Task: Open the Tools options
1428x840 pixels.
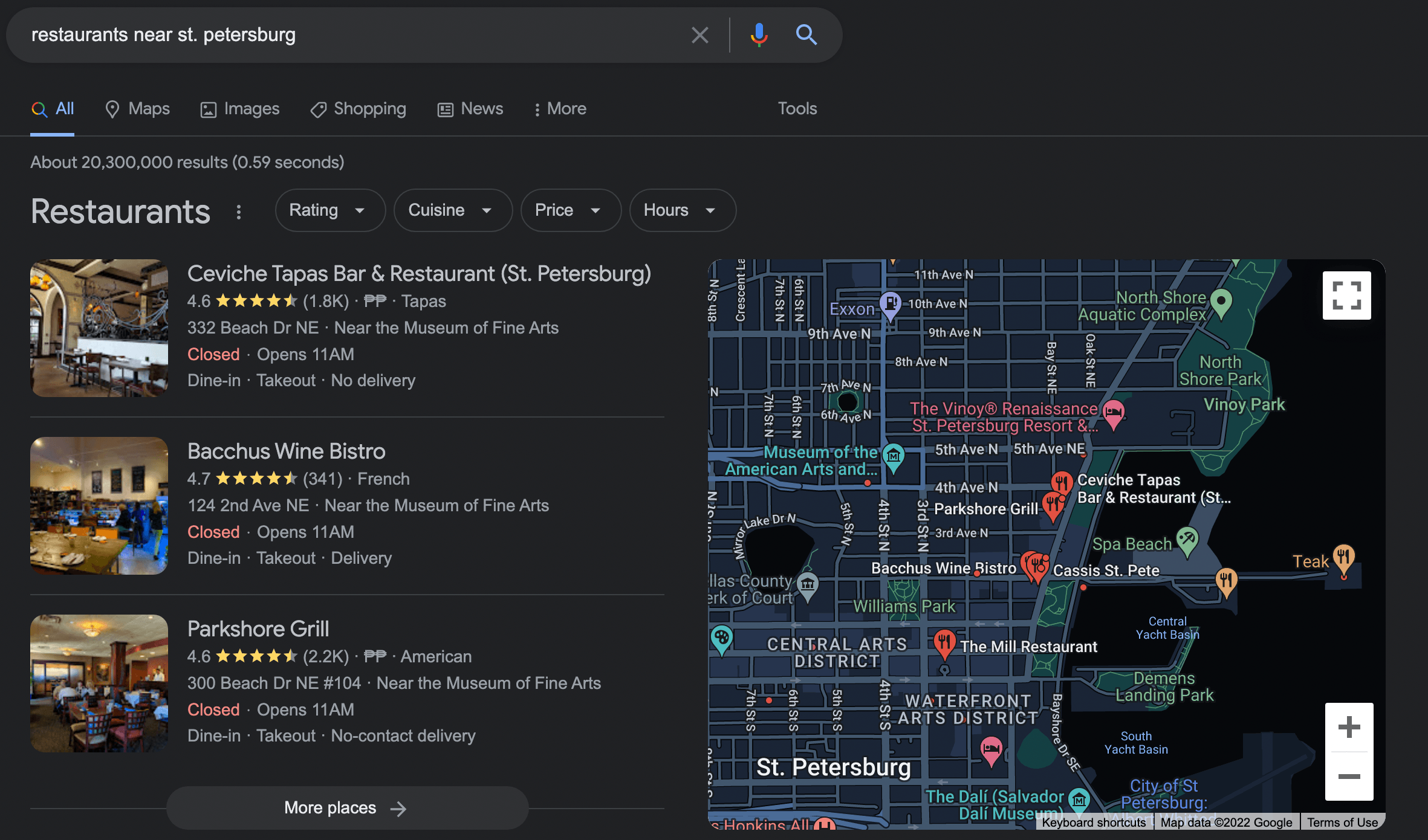Action: 797,109
